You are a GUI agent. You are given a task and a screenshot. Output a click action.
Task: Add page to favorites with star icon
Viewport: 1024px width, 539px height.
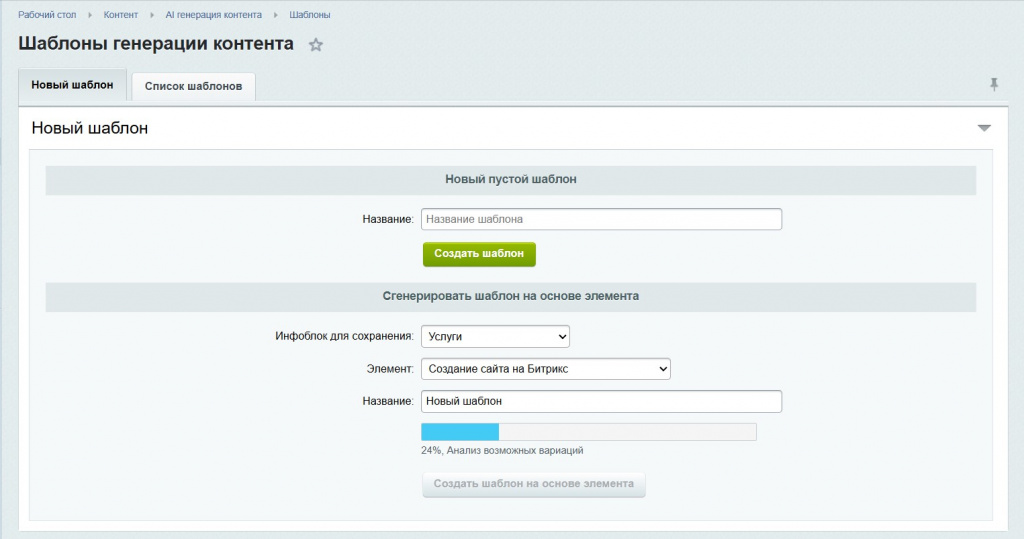coord(316,45)
